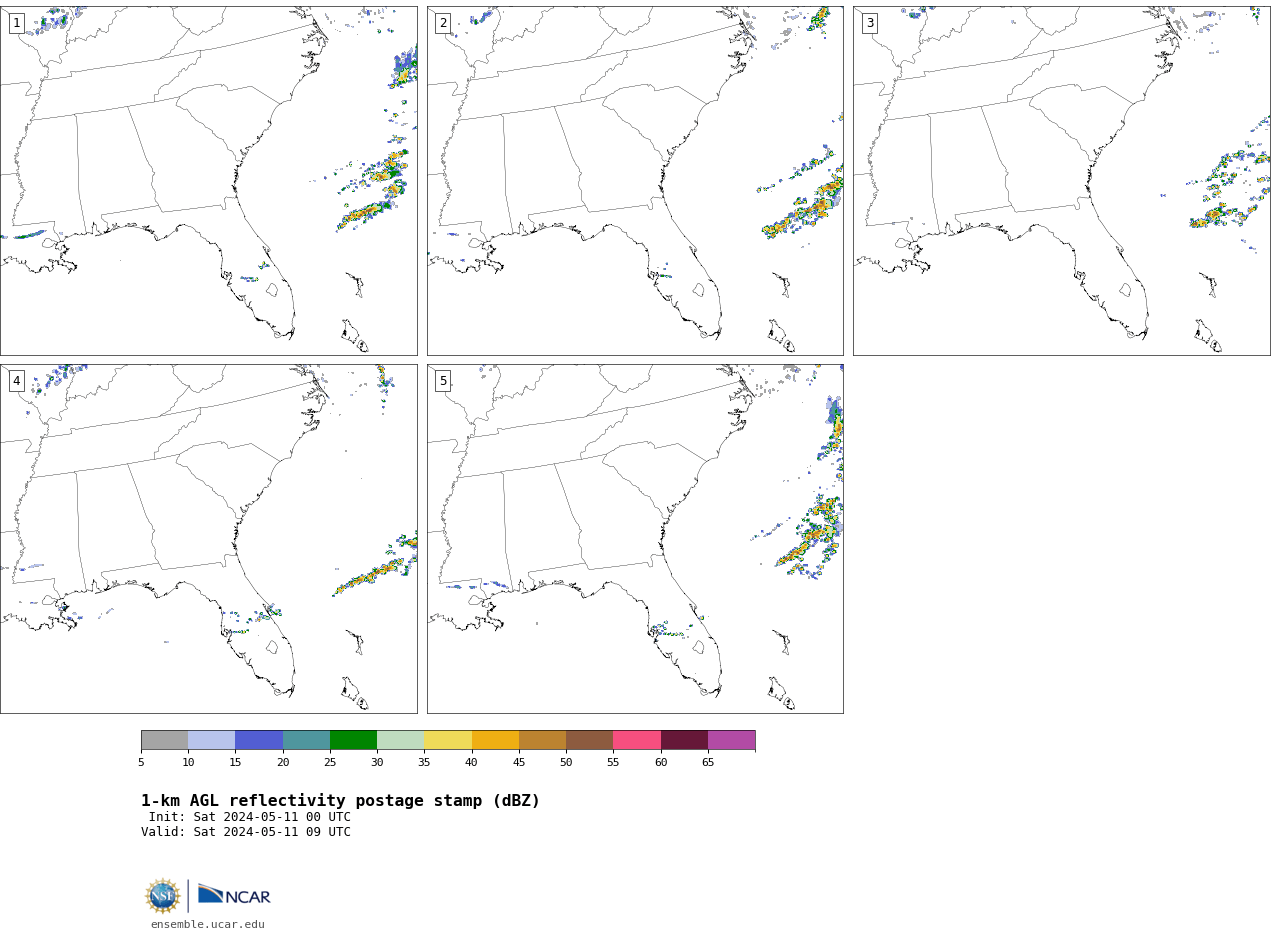Click the colorbar tick label 35

pos(424,763)
